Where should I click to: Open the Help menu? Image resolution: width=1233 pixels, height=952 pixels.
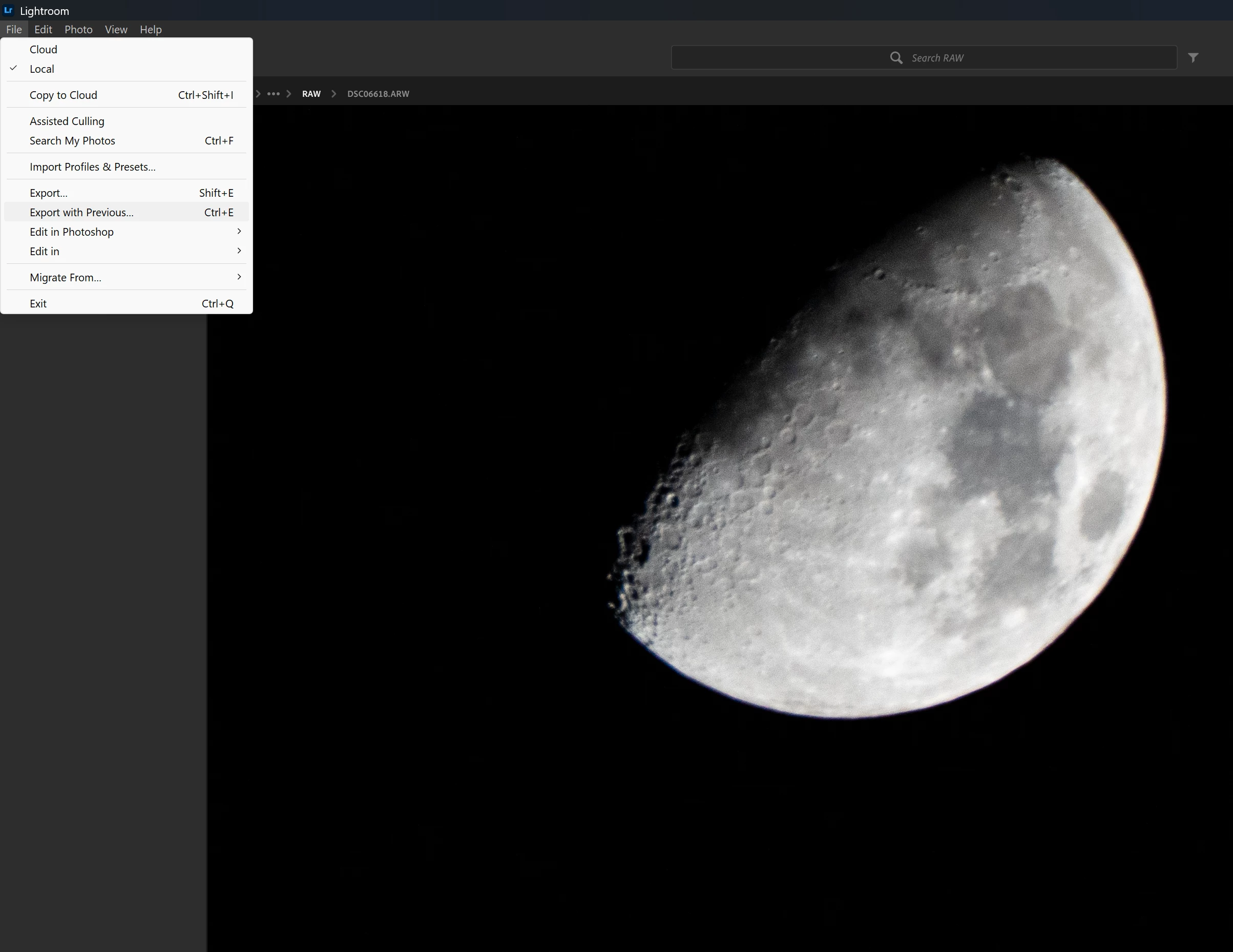(x=151, y=29)
